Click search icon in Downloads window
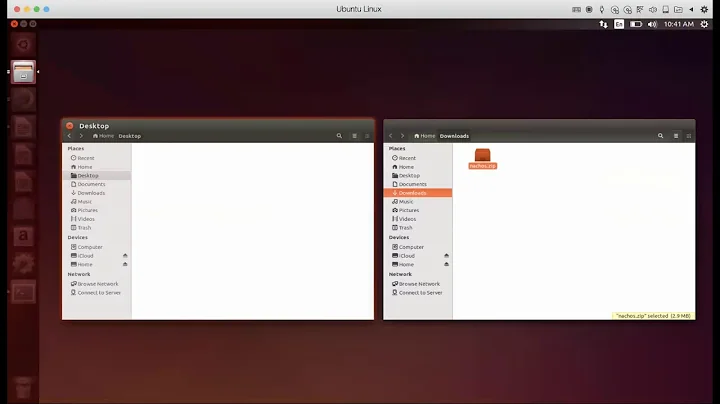 click(660, 136)
